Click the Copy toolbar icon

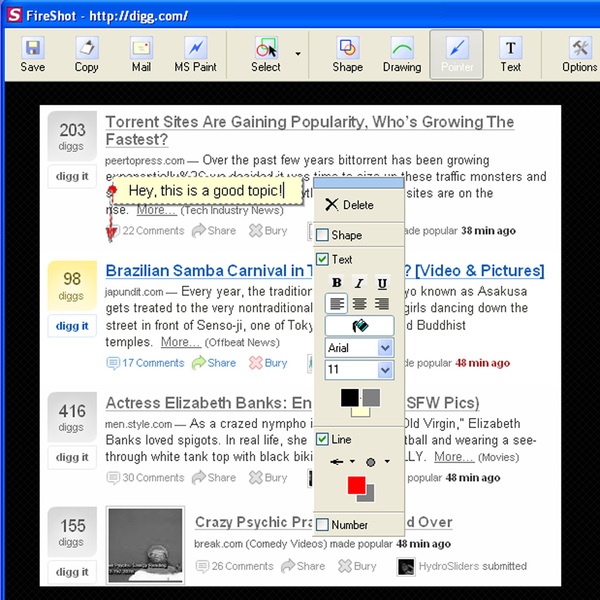click(x=86, y=55)
